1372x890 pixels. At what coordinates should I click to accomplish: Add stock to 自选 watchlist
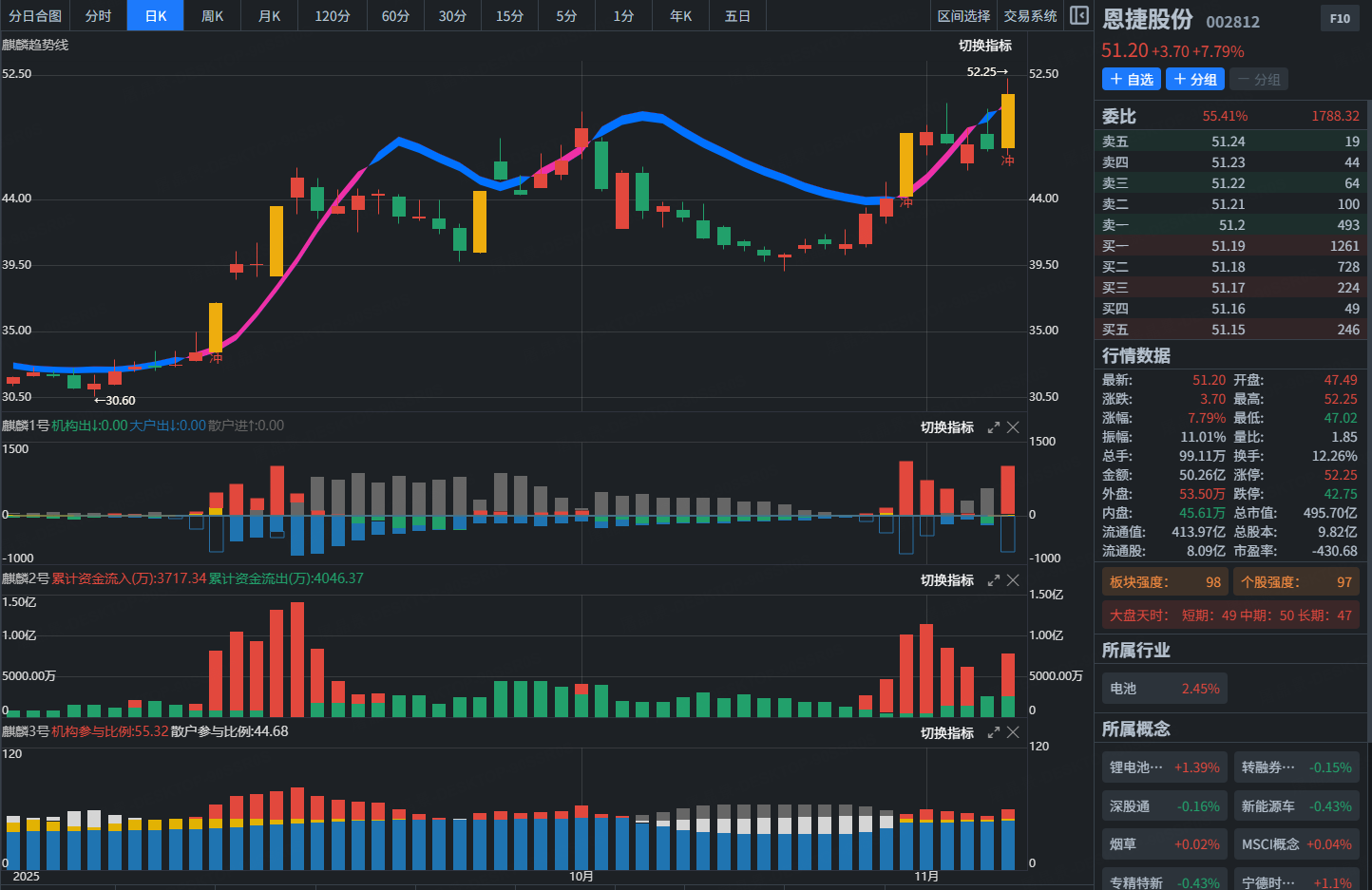(x=1132, y=80)
